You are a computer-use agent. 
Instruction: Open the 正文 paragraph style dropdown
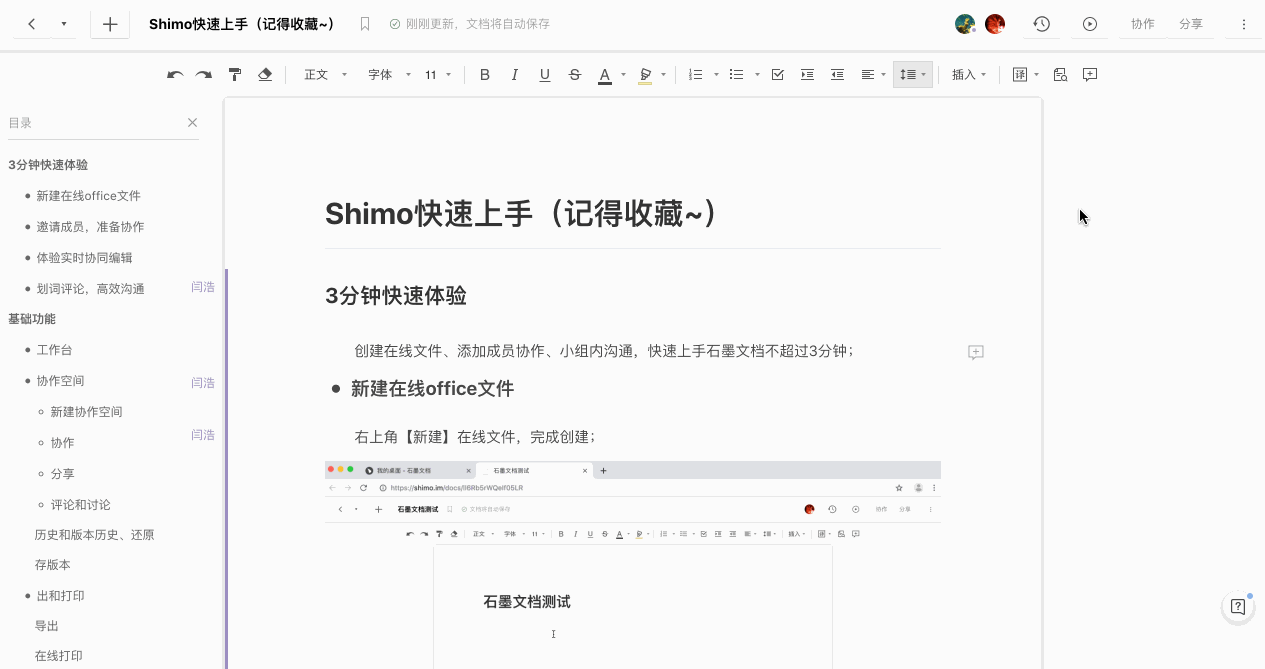[326, 75]
